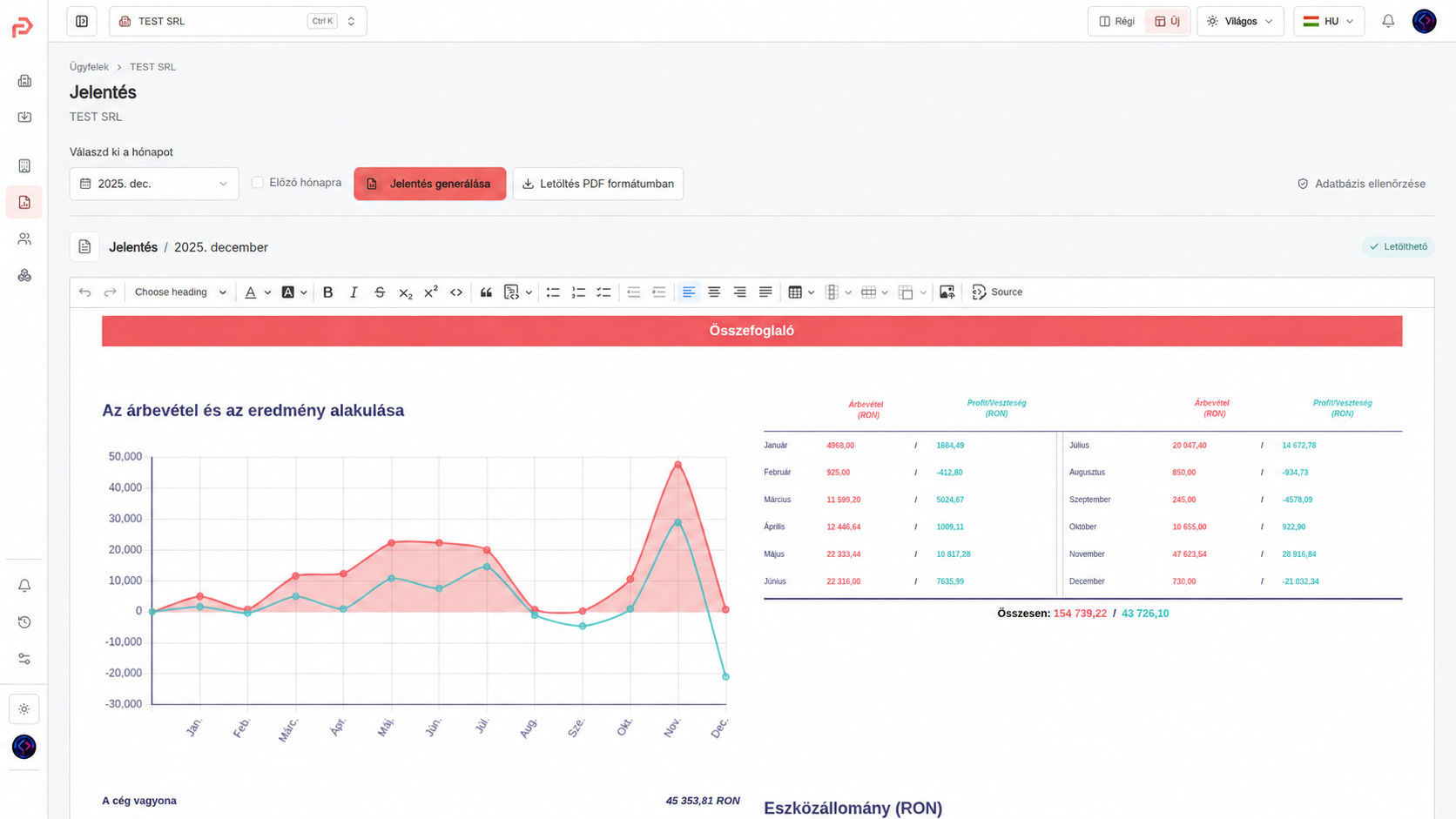The height and width of the screenshot is (819, 1456).
Task: Toggle italic formatting
Action: [354, 292]
